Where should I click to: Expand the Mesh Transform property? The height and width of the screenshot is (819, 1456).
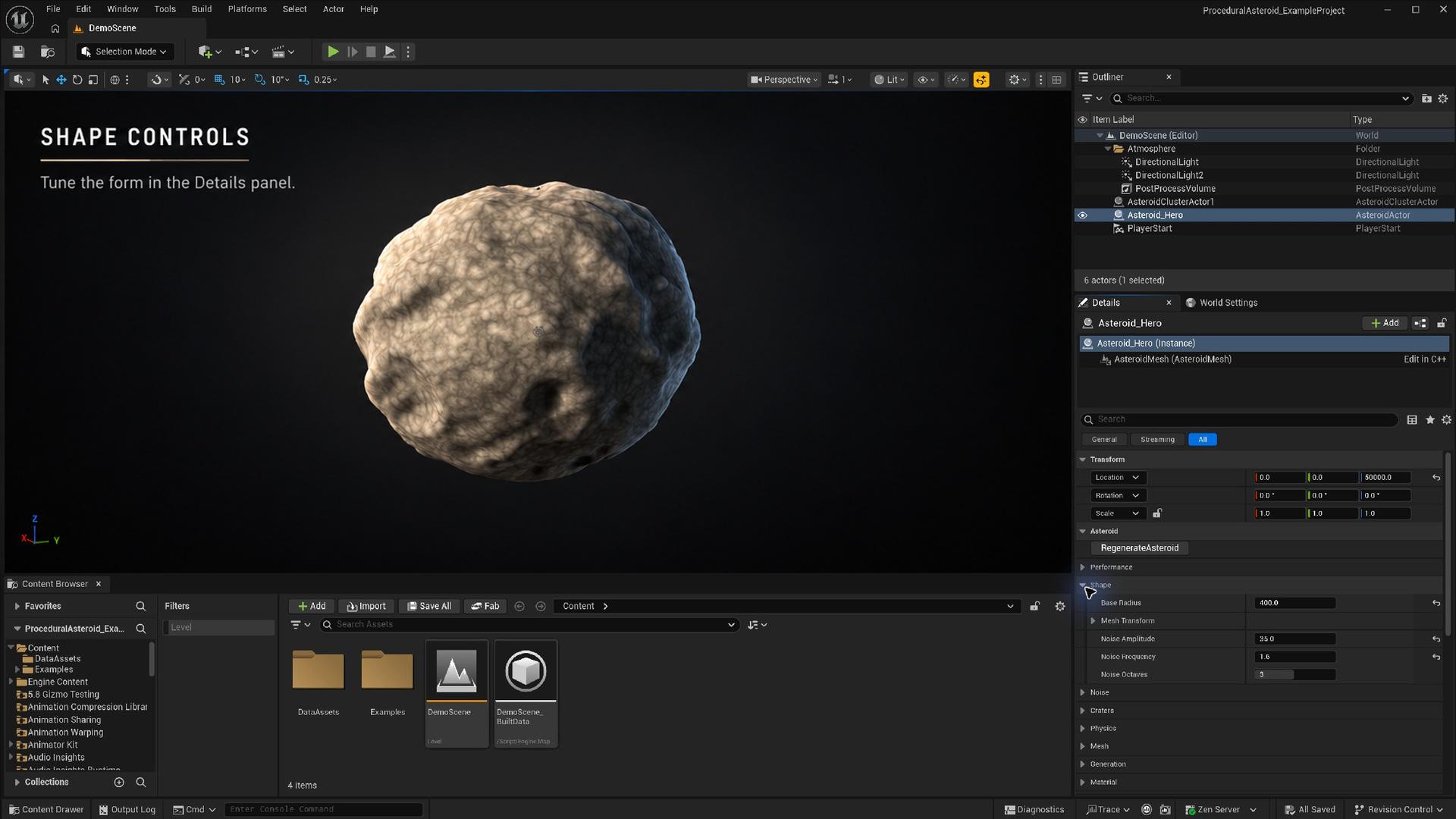1094,621
